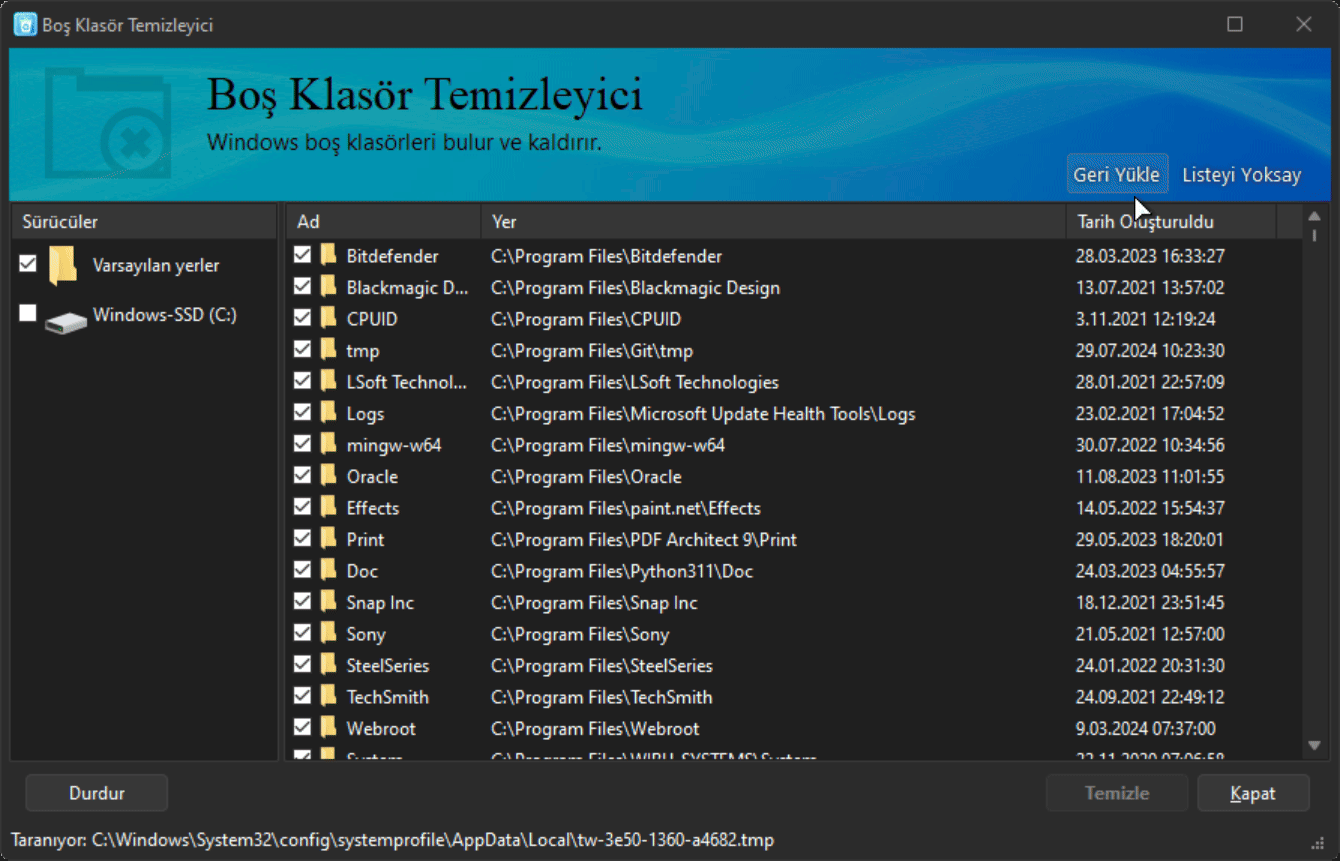1340x861 pixels.
Task: Maximize the Boş Klasör Temizleyici window
Action: click(x=1235, y=24)
